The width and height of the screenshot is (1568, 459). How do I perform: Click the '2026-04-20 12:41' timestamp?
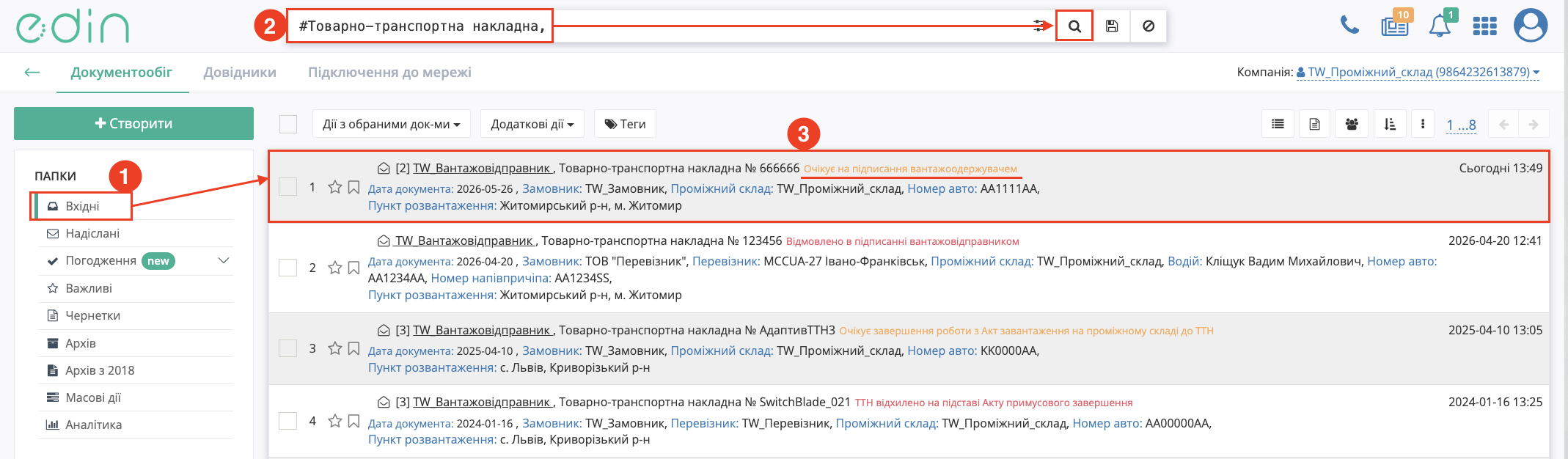pyautogui.click(x=1495, y=240)
